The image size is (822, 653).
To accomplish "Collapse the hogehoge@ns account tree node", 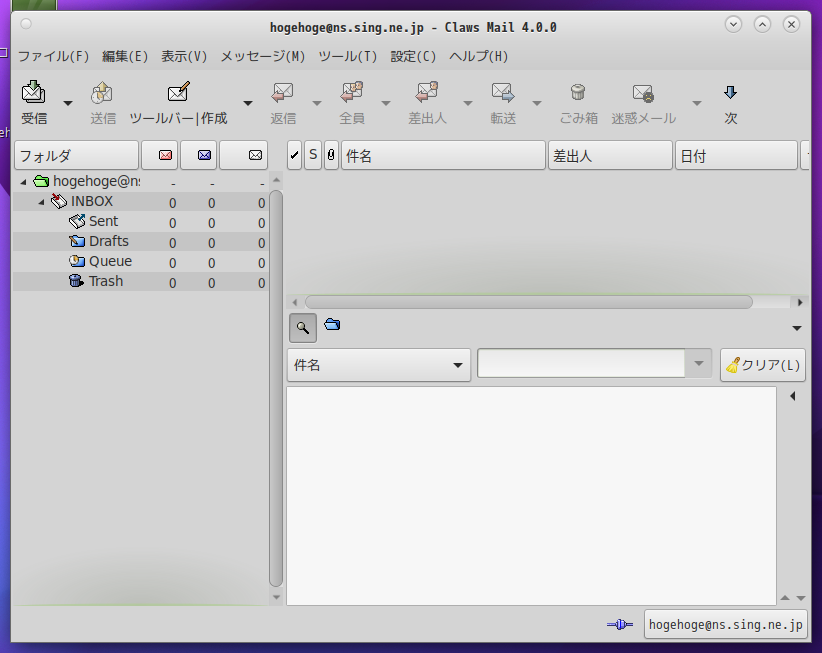I will (24, 182).
